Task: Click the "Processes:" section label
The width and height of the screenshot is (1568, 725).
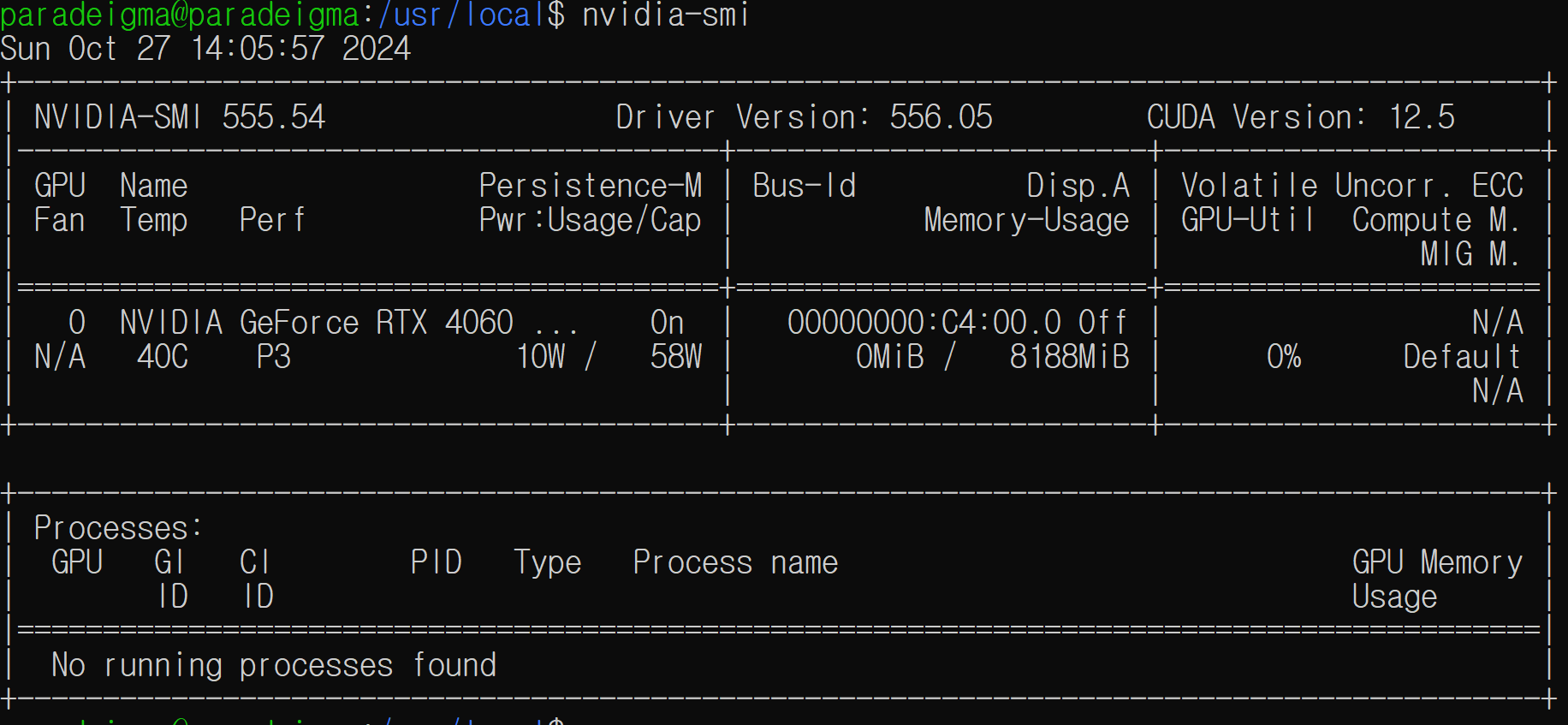Action: (118, 528)
